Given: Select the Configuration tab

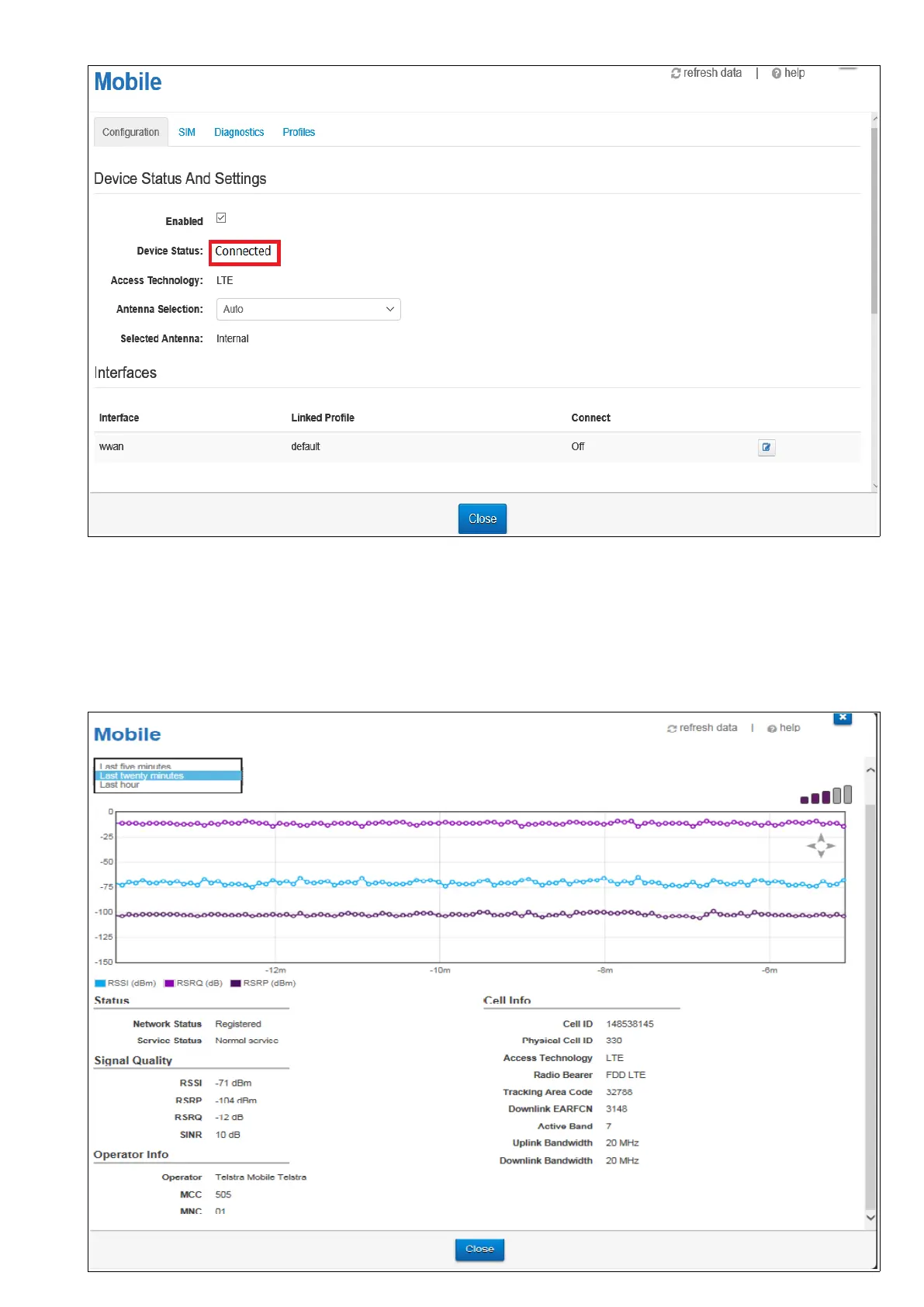Looking at the screenshot, I should pos(130,132).
